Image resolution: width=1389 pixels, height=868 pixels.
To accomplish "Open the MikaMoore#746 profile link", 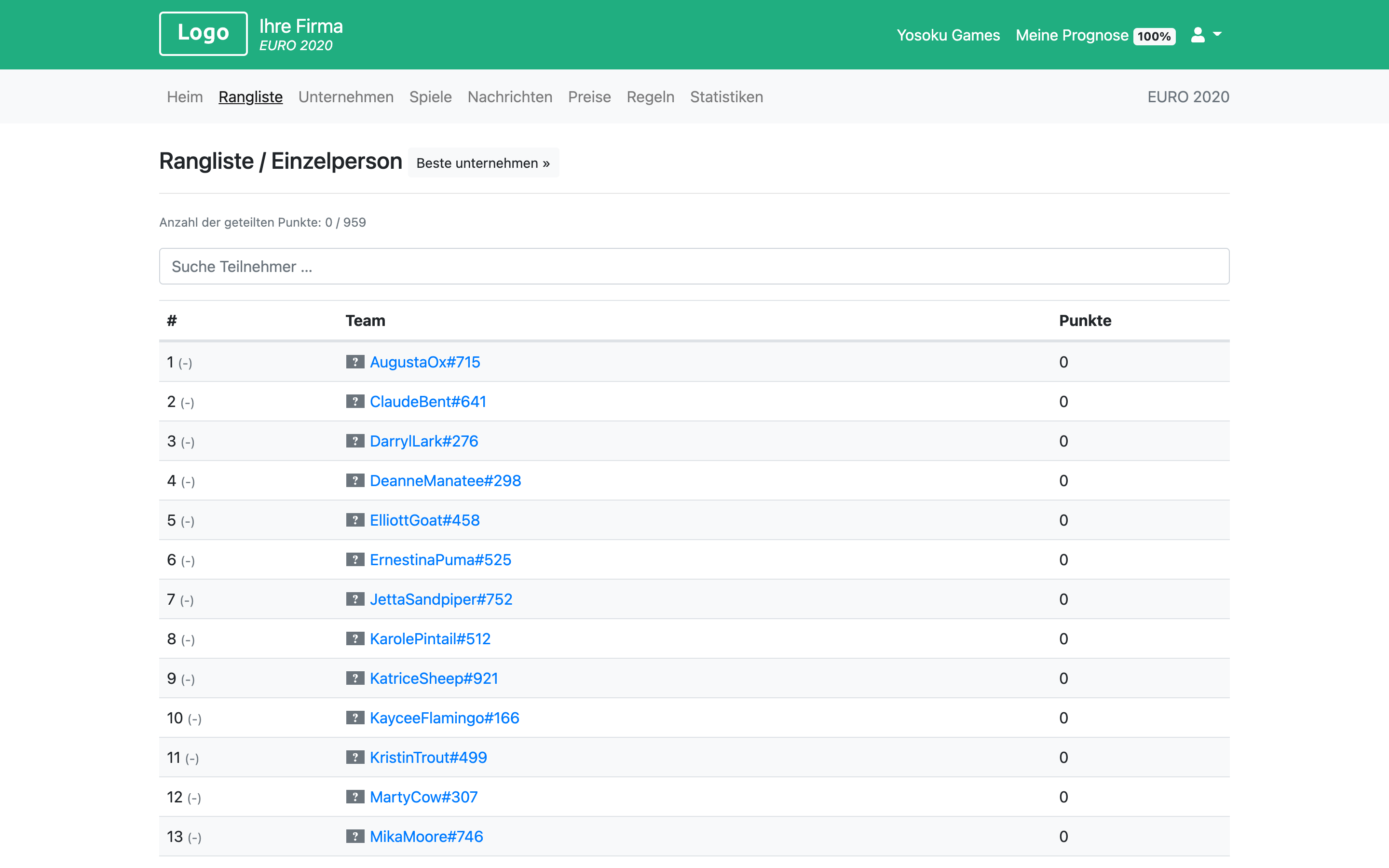I will 426,837.
